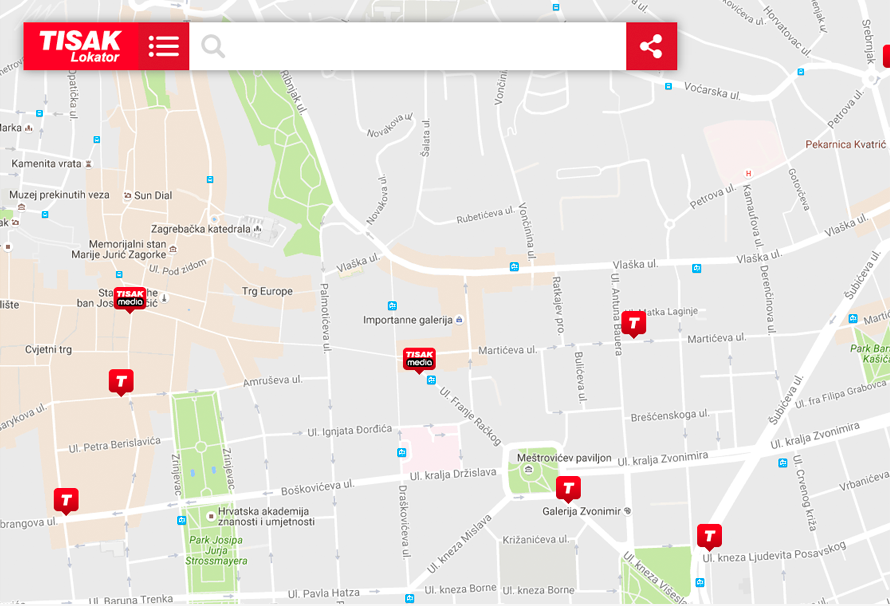Screen dimensions: 890x606
Task: Click Park Josipa Jurja Strossmayera label
Action: (216, 550)
